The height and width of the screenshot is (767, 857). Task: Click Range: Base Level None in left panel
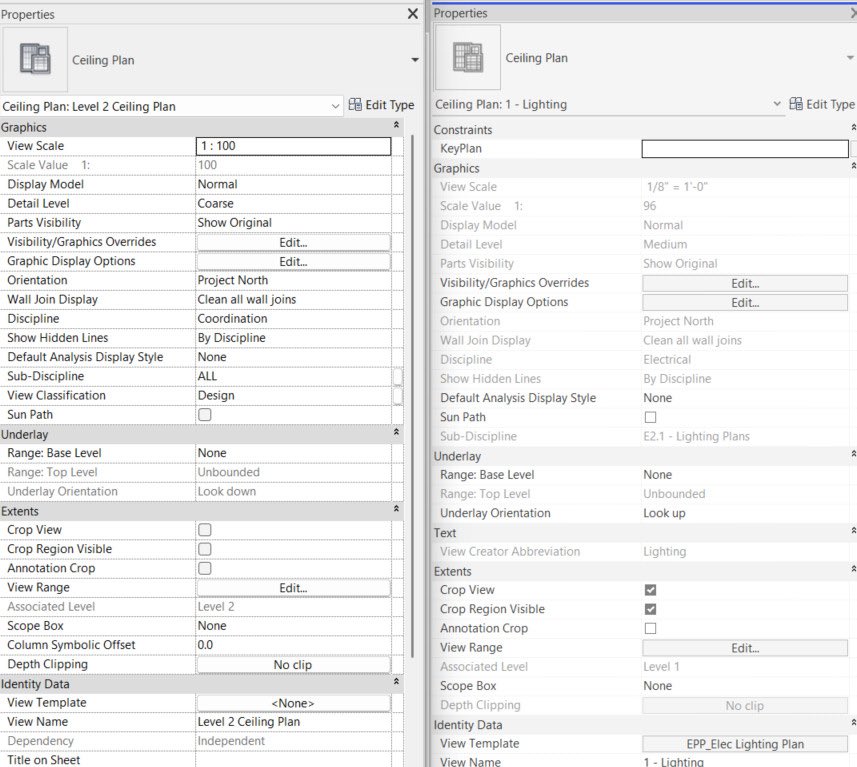coord(294,453)
